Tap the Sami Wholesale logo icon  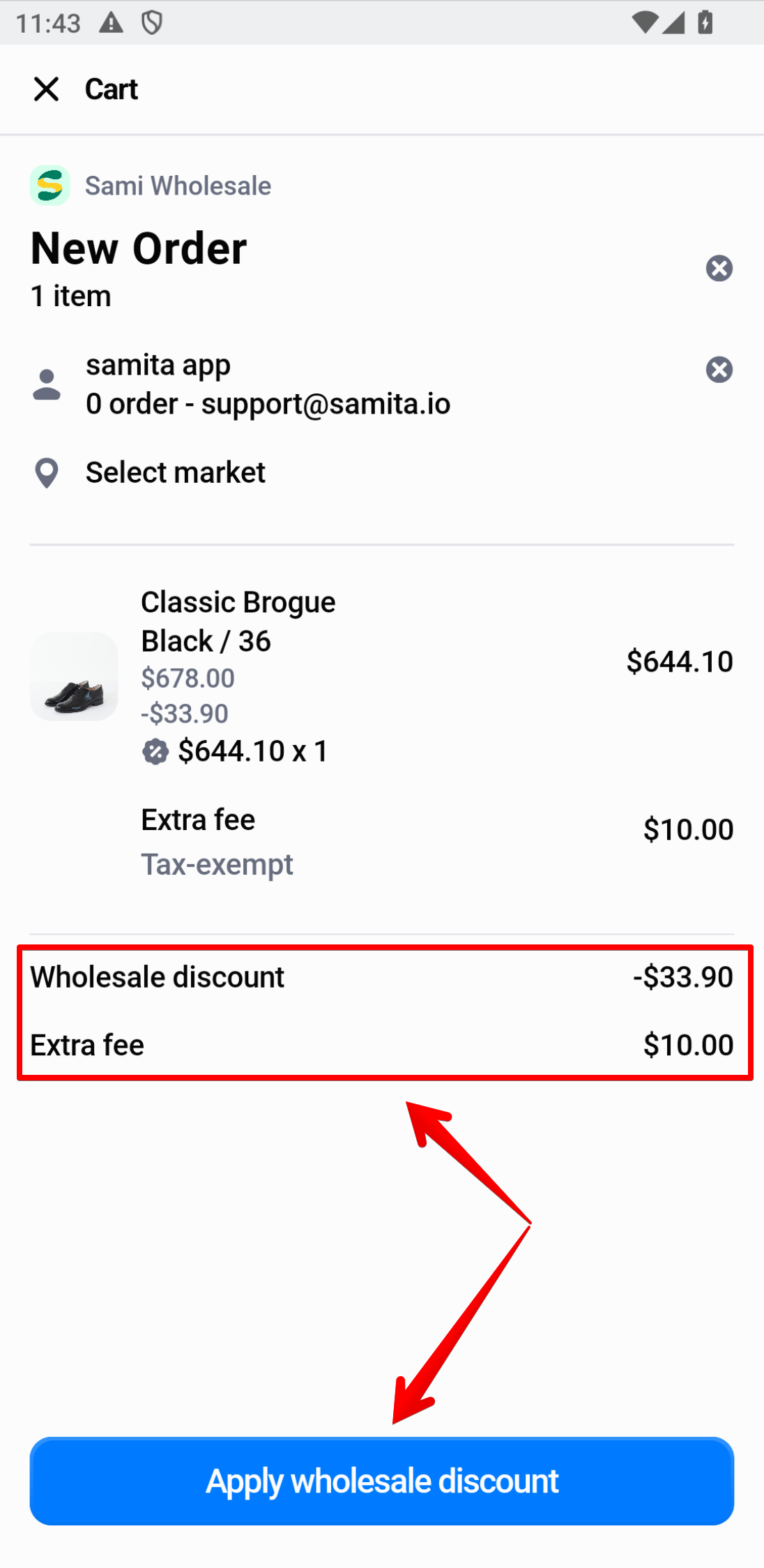(x=49, y=186)
